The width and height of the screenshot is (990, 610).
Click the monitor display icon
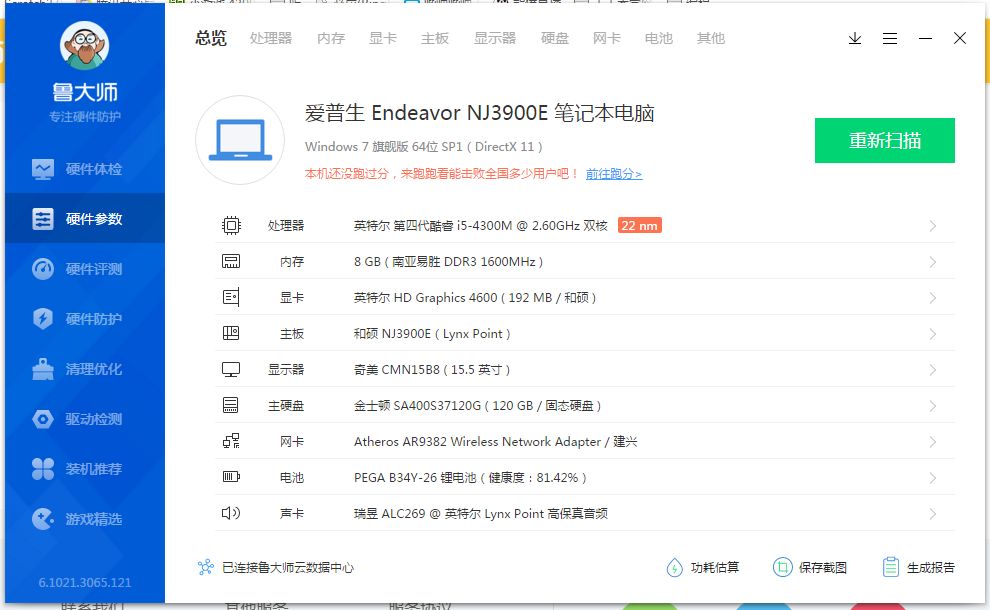pyautogui.click(x=231, y=369)
